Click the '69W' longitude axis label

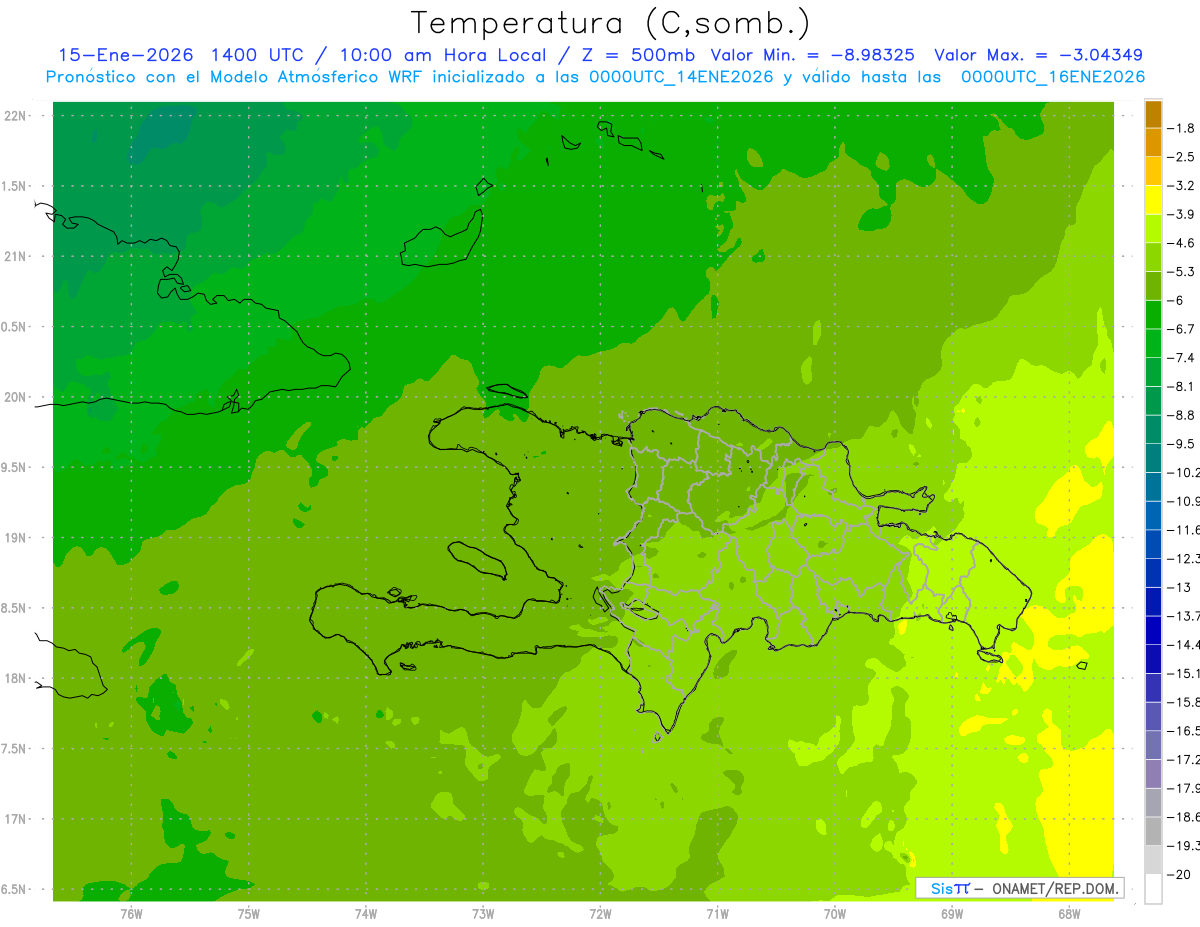952,913
